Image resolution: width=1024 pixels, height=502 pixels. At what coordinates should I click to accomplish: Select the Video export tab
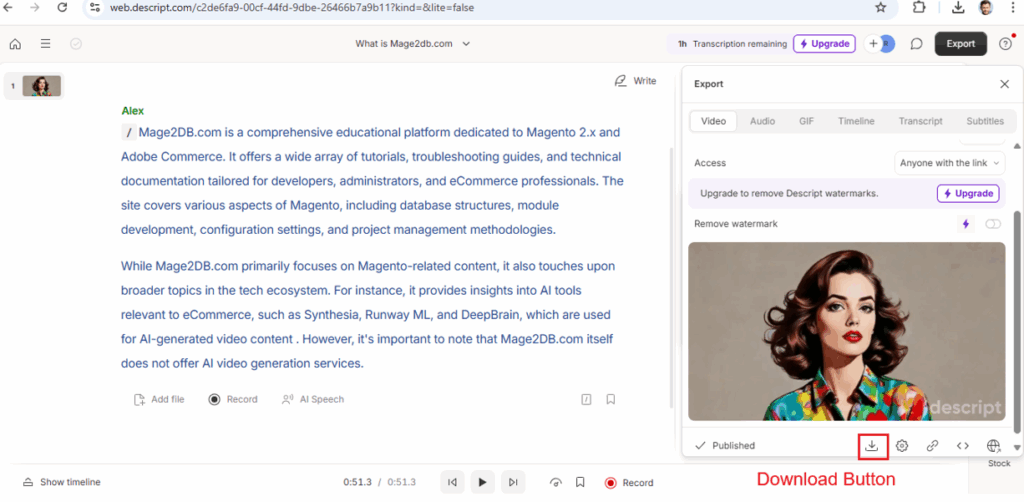713,121
